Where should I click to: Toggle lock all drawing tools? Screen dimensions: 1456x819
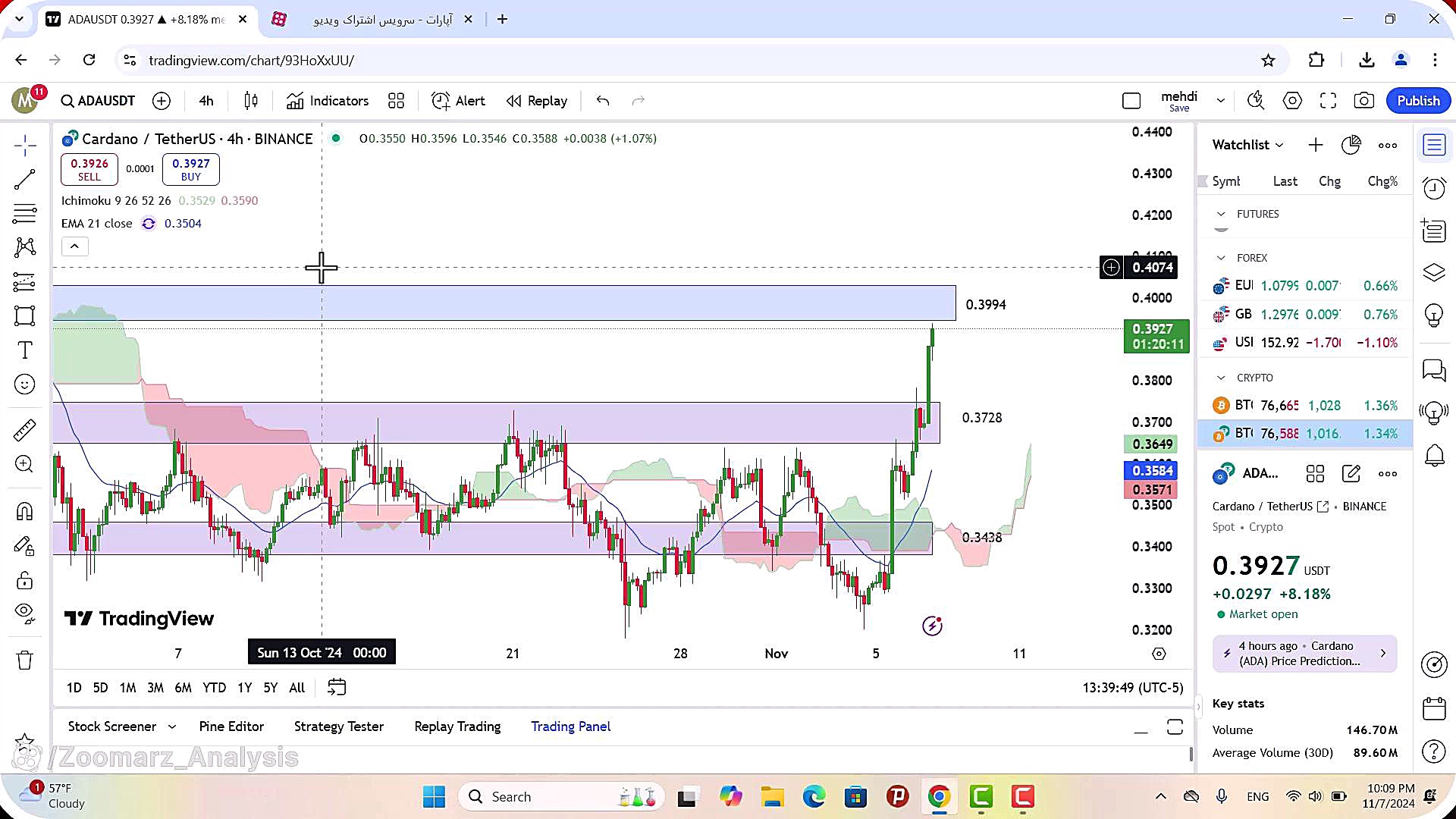point(24,581)
